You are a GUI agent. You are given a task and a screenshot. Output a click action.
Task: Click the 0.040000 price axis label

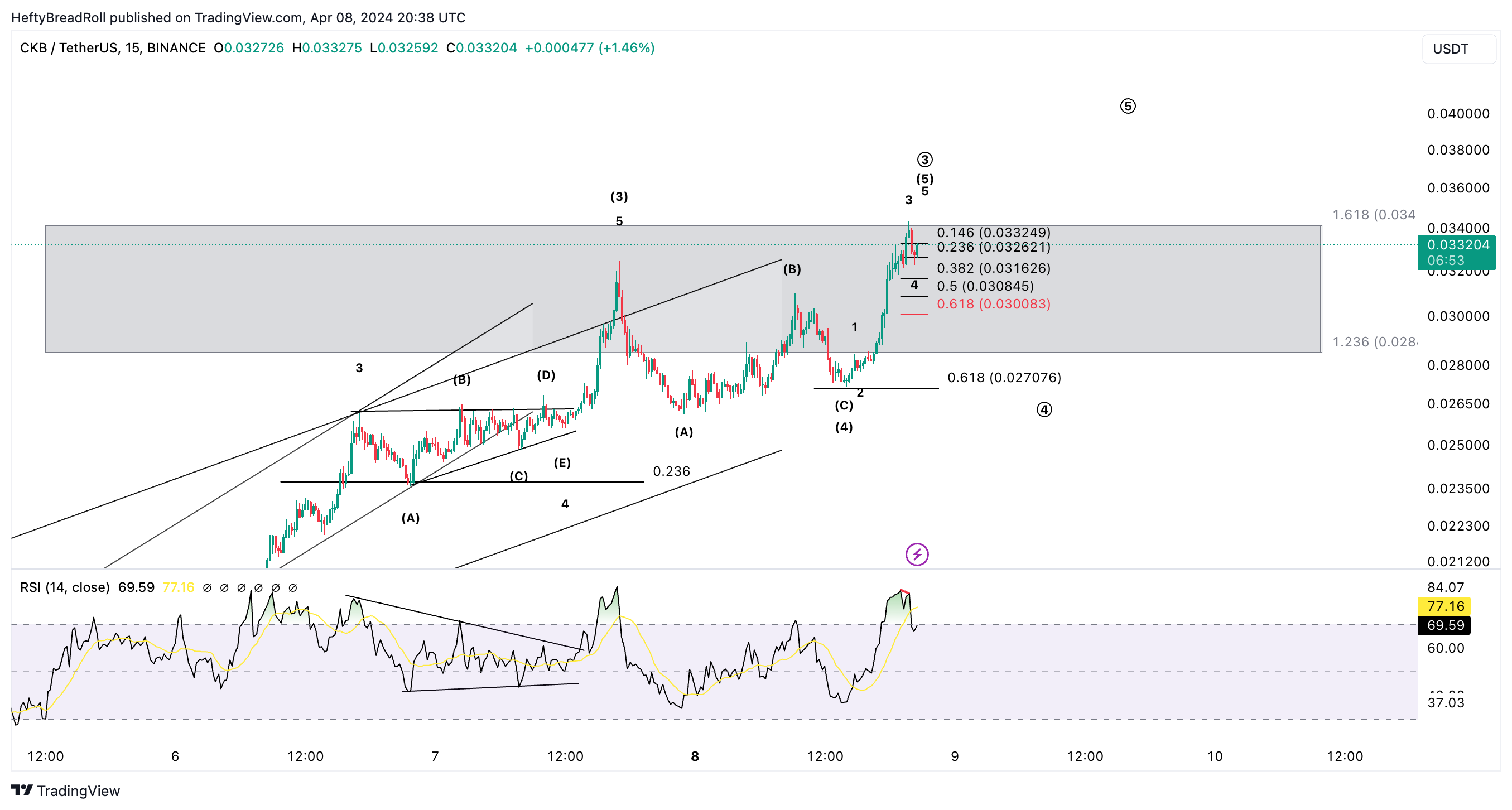[1458, 114]
